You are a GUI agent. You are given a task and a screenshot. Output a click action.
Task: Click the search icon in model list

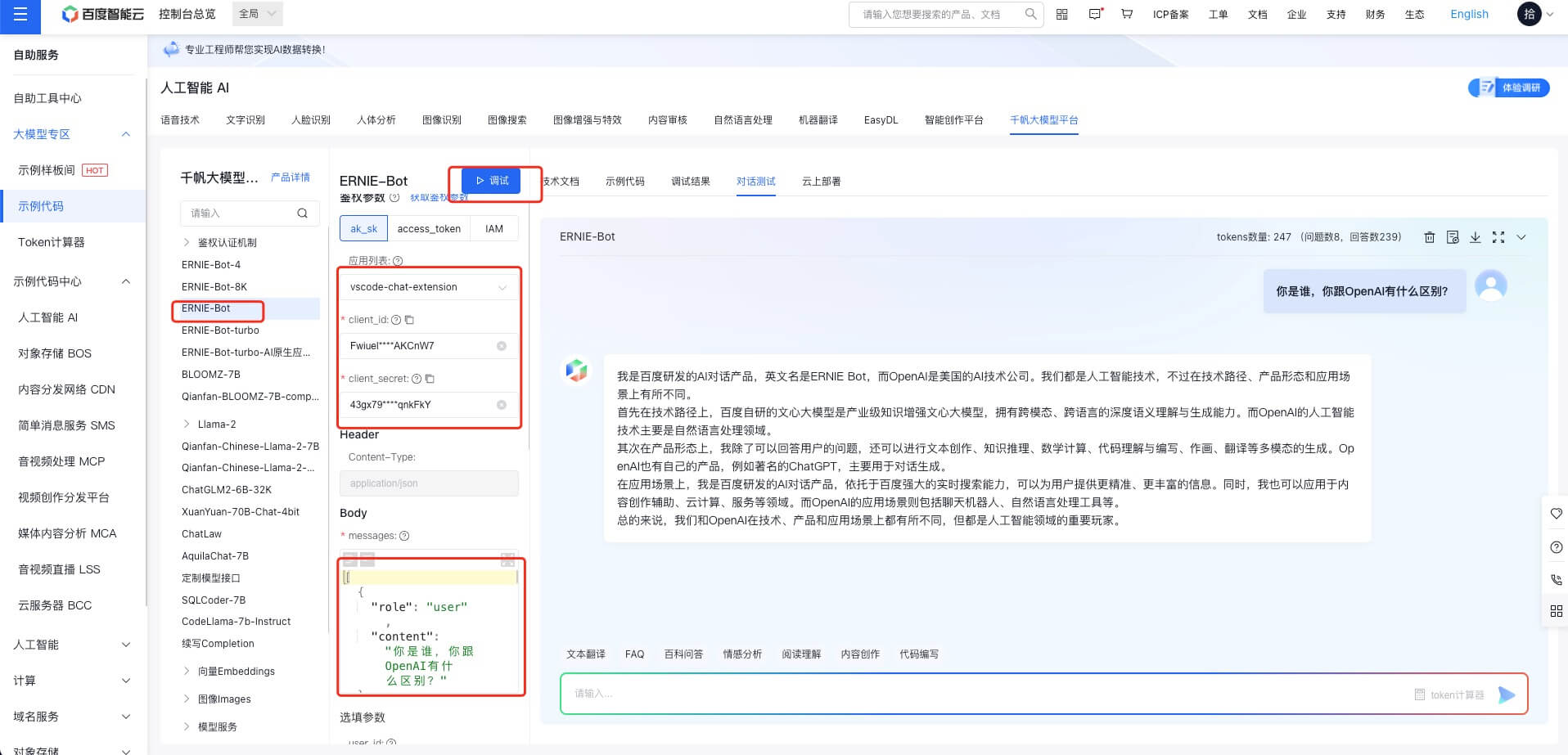[302, 213]
